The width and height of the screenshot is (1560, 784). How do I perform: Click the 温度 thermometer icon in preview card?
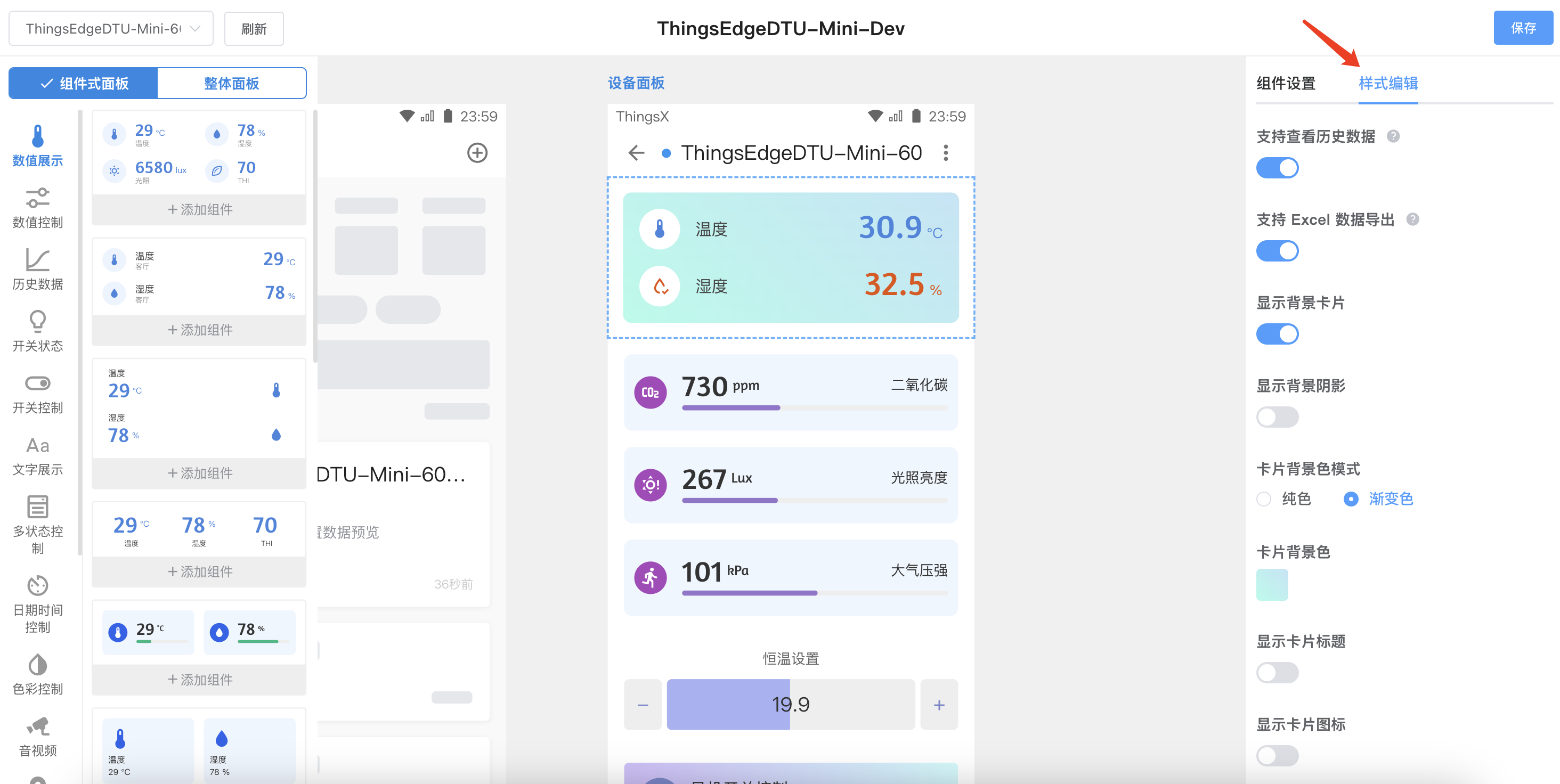click(660, 230)
